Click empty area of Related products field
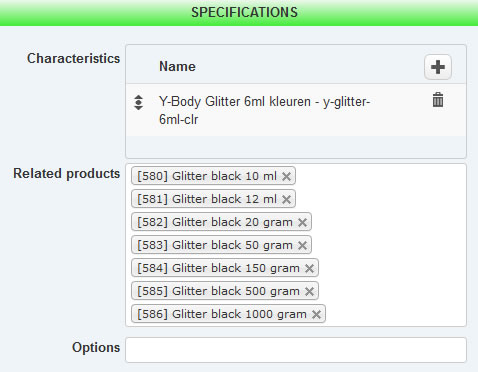Viewport: 478px width, 372px height. click(393, 245)
